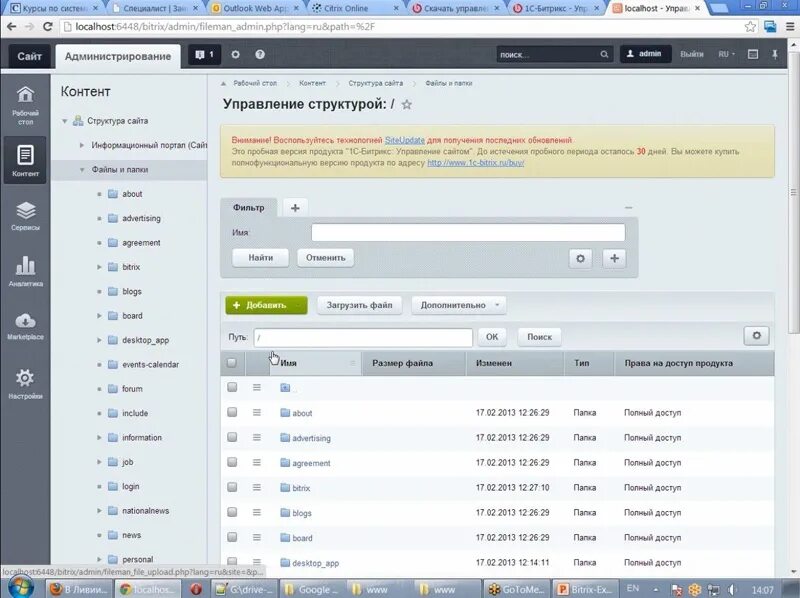Screen dimensions: 800x598
Task: Open the Marketplace sidebar section
Action: pos(25,327)
